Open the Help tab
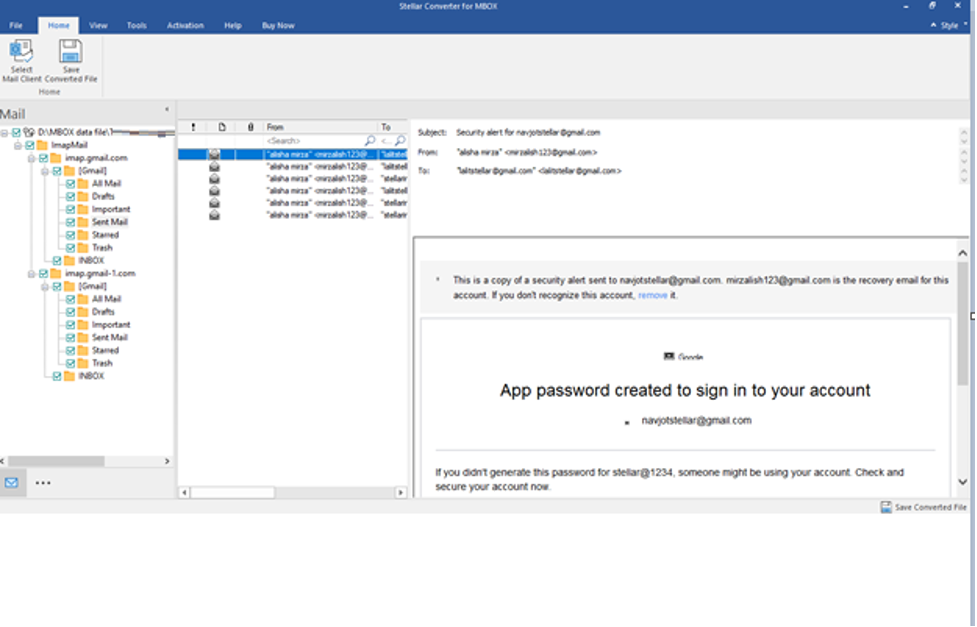 click(232, 26)
